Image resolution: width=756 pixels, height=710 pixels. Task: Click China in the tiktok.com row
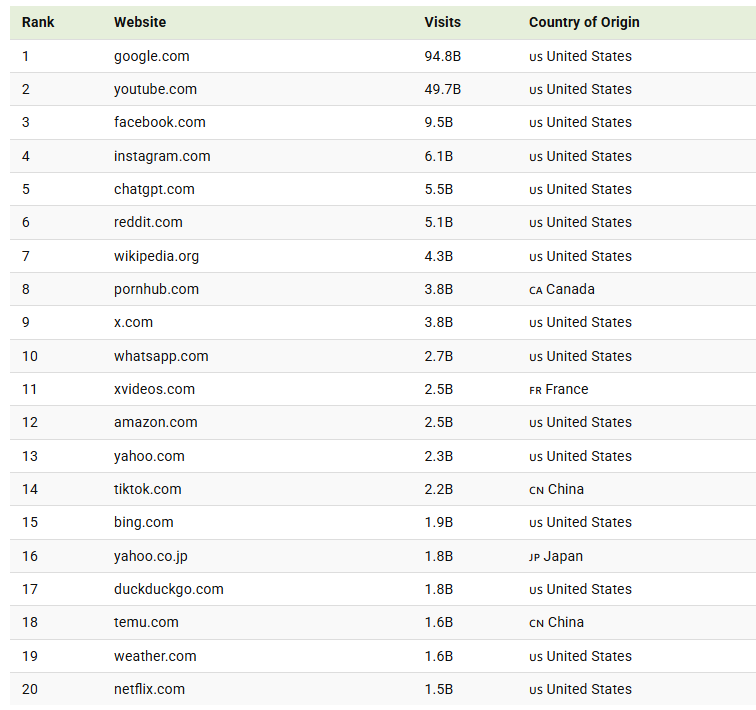coord(556,489)
